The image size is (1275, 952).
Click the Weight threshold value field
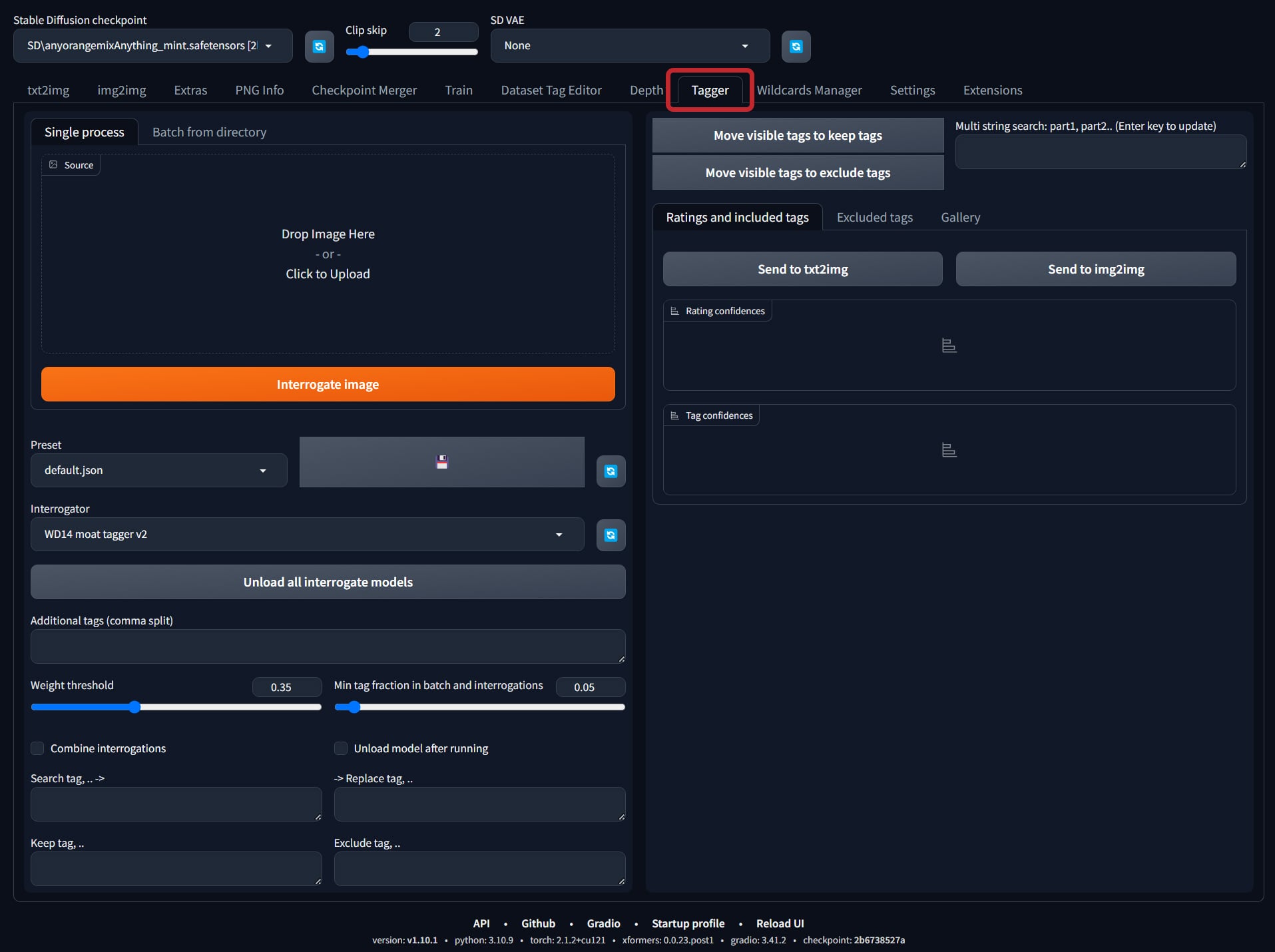287,687
